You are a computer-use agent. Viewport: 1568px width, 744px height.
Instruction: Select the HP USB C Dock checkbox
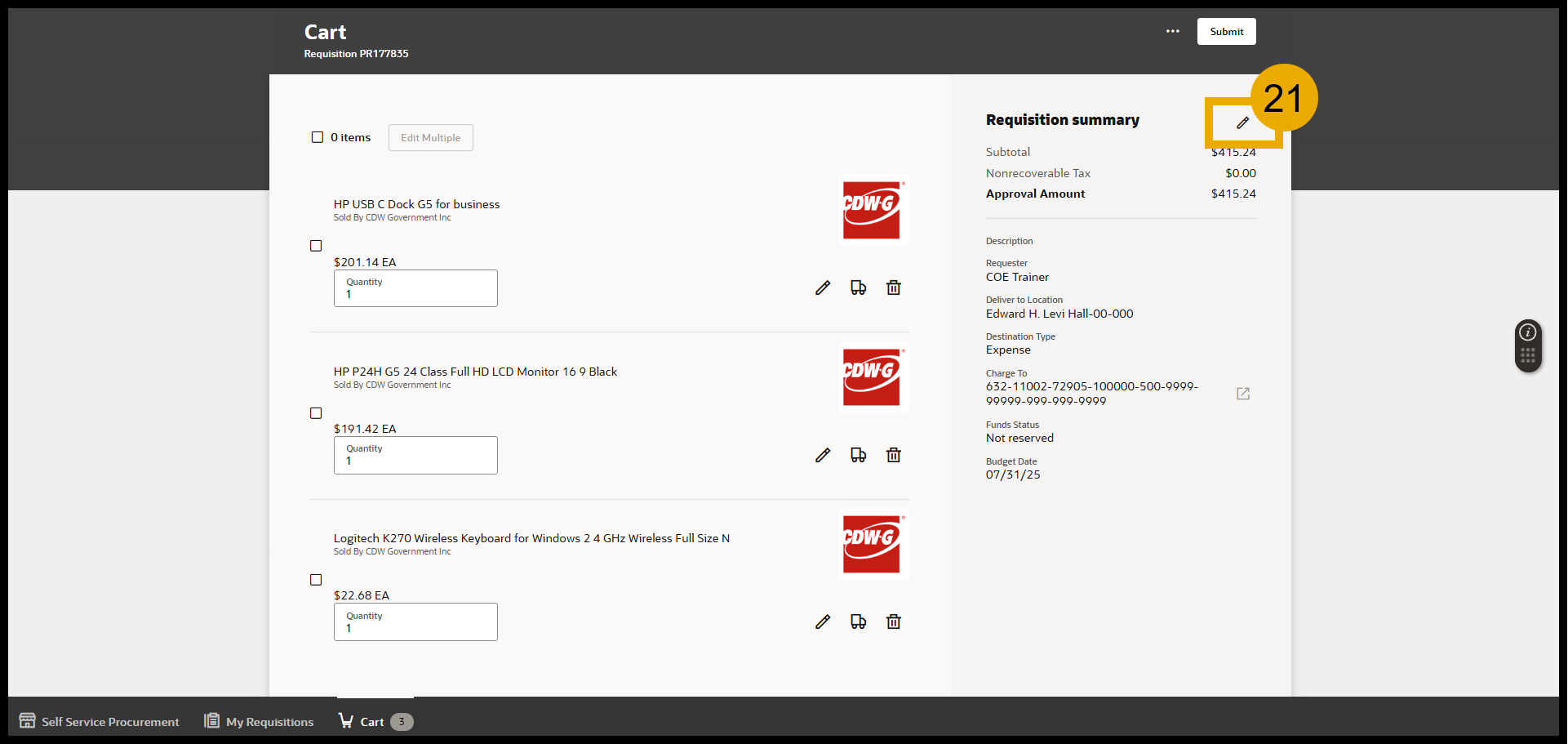click(x=317, y=245)
